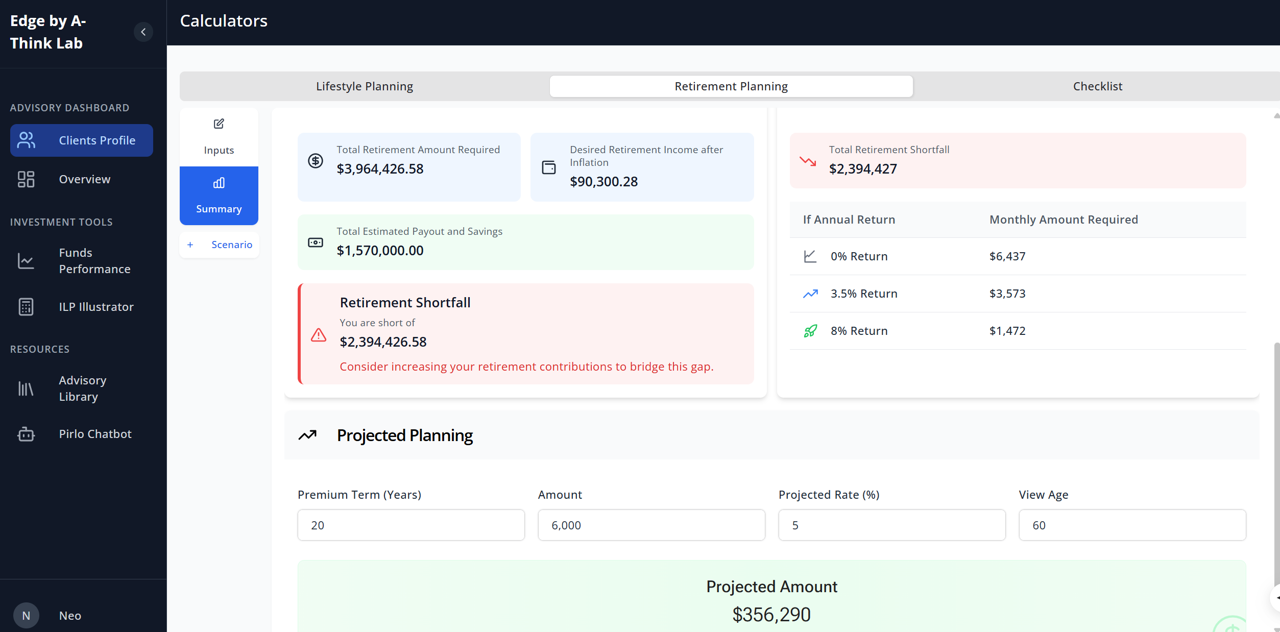Switch to the Checklist tab

[x=1097, y=86]
